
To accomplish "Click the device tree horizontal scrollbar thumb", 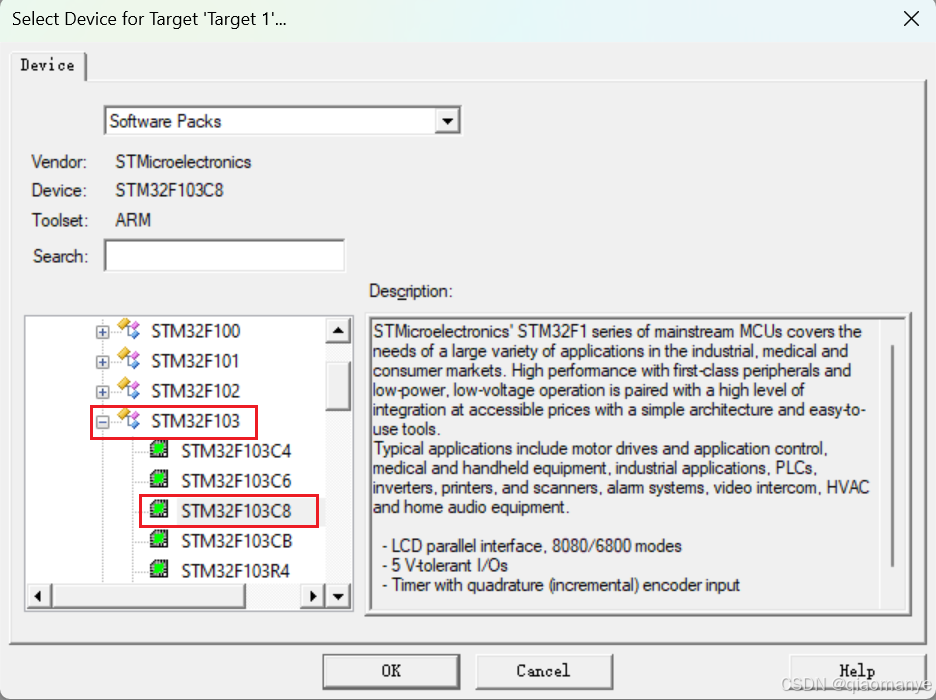I will click(x=149, y=596).
